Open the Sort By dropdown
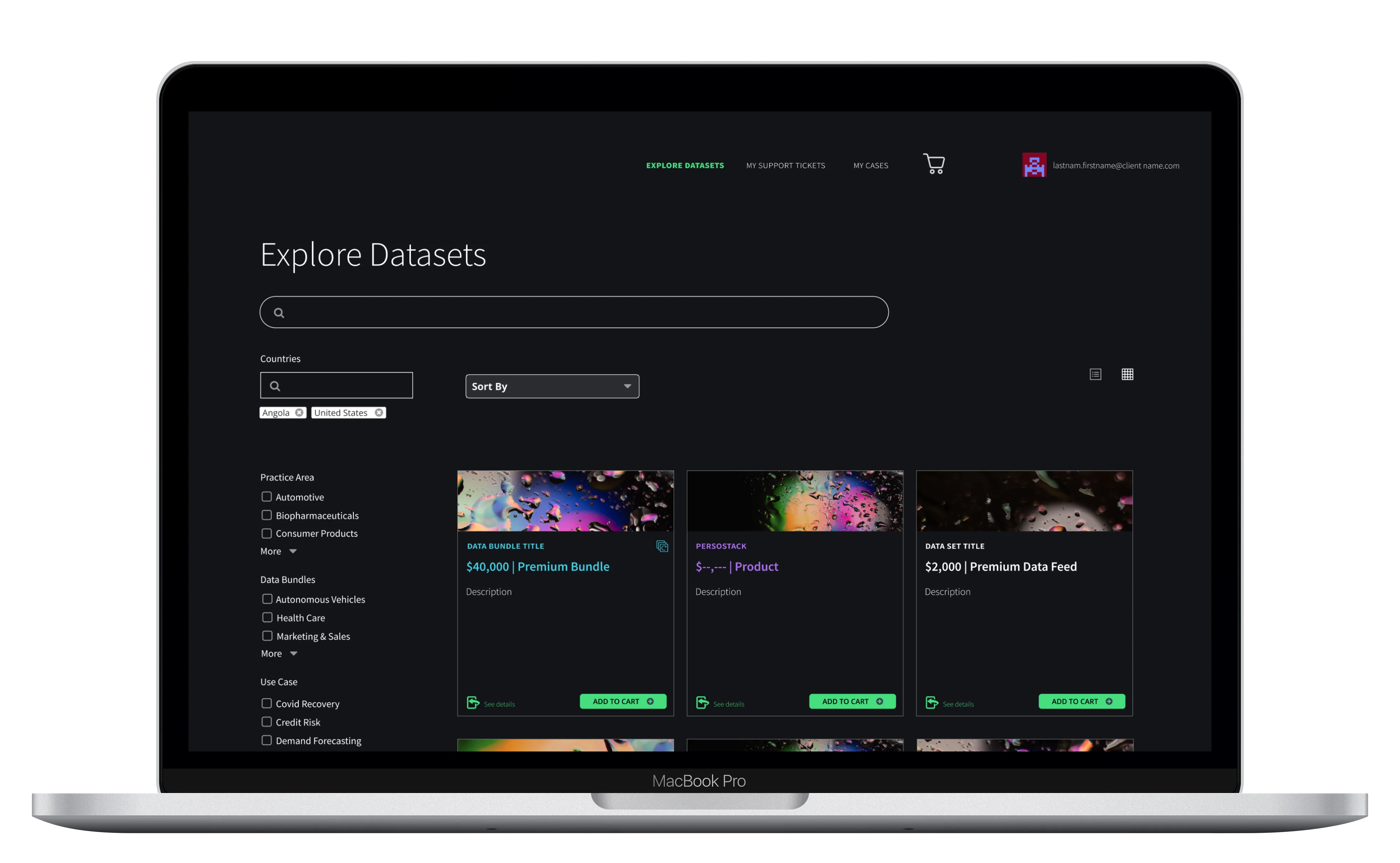Screen dimensions: 1400x863 tap(551, 386)
